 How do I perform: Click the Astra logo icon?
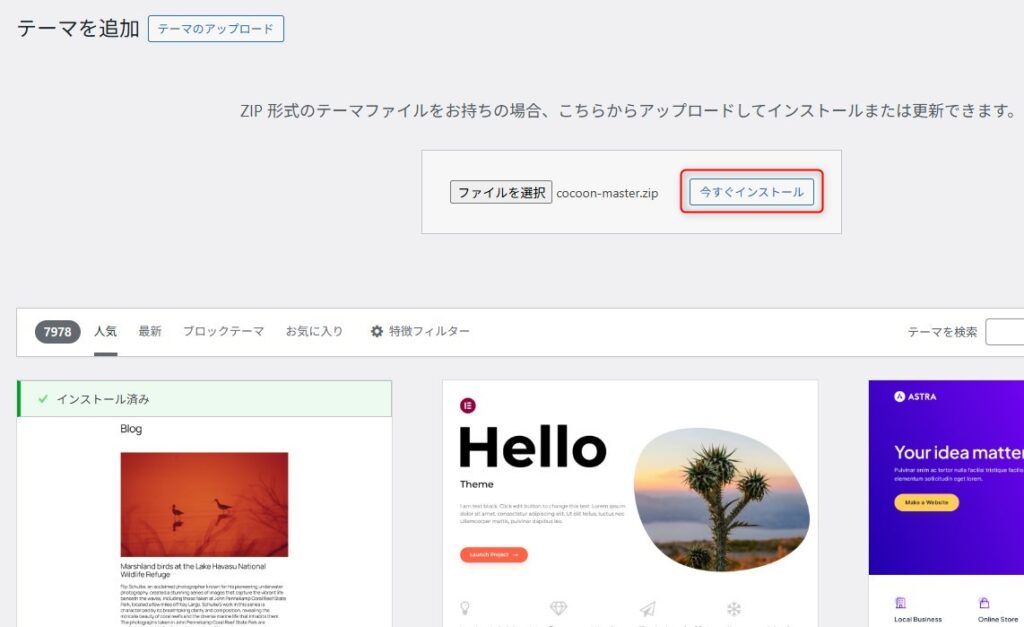900,397
